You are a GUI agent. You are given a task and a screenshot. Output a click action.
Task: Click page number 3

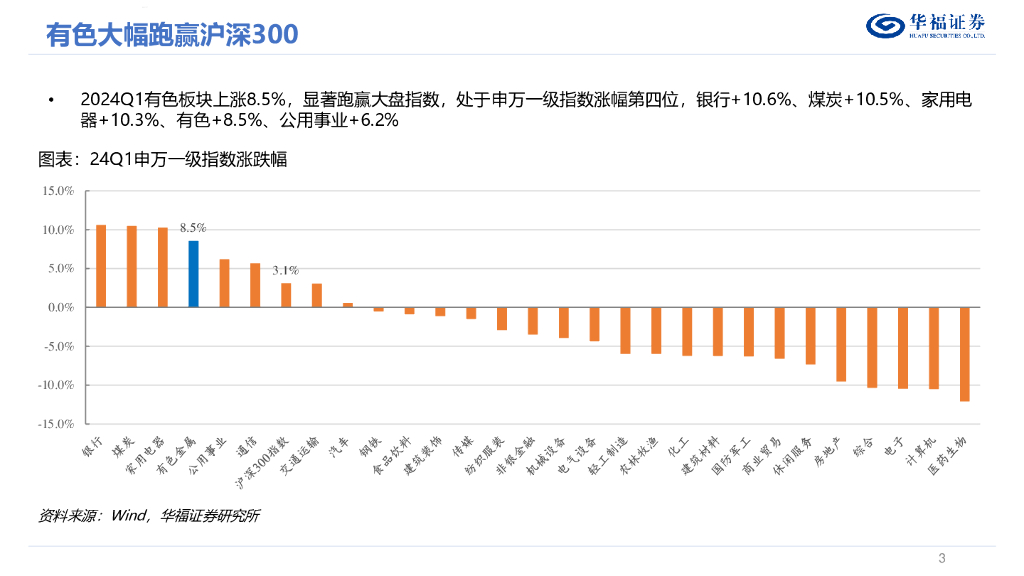(942, 558)
